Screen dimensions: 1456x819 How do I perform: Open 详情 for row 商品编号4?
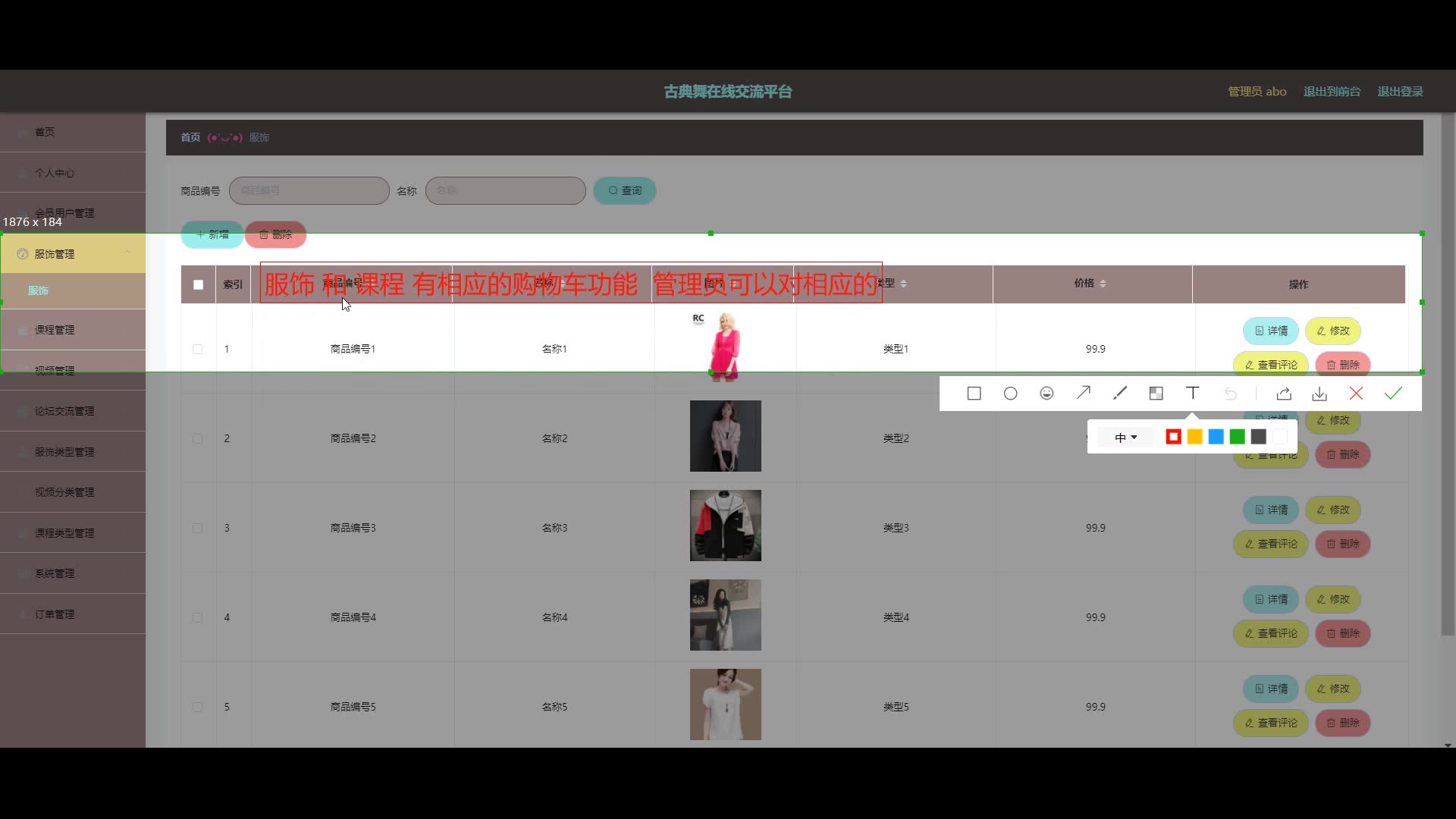[1271, 599]
